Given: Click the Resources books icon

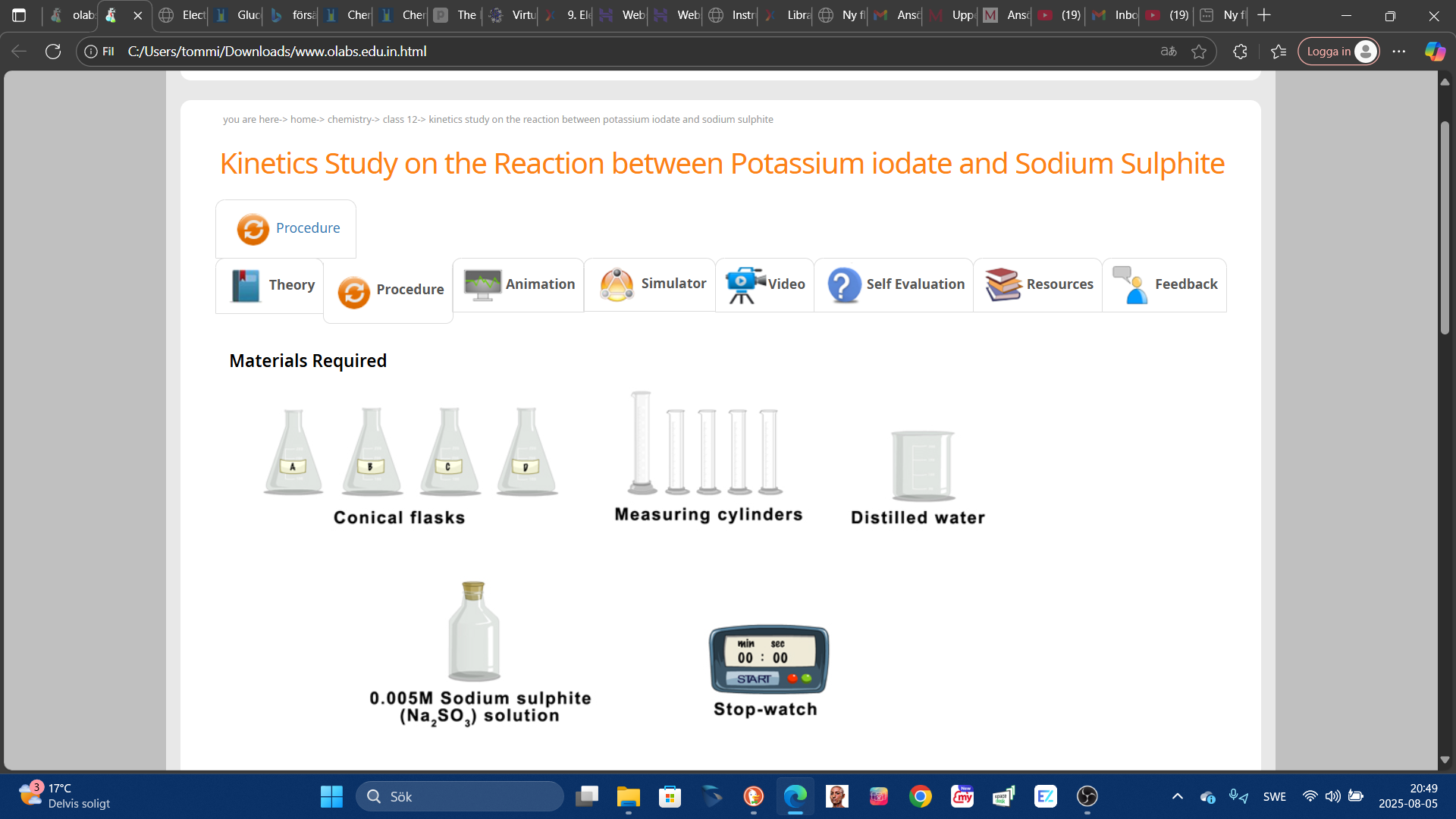Looking at the screenshot, I should click(1003, 285).
